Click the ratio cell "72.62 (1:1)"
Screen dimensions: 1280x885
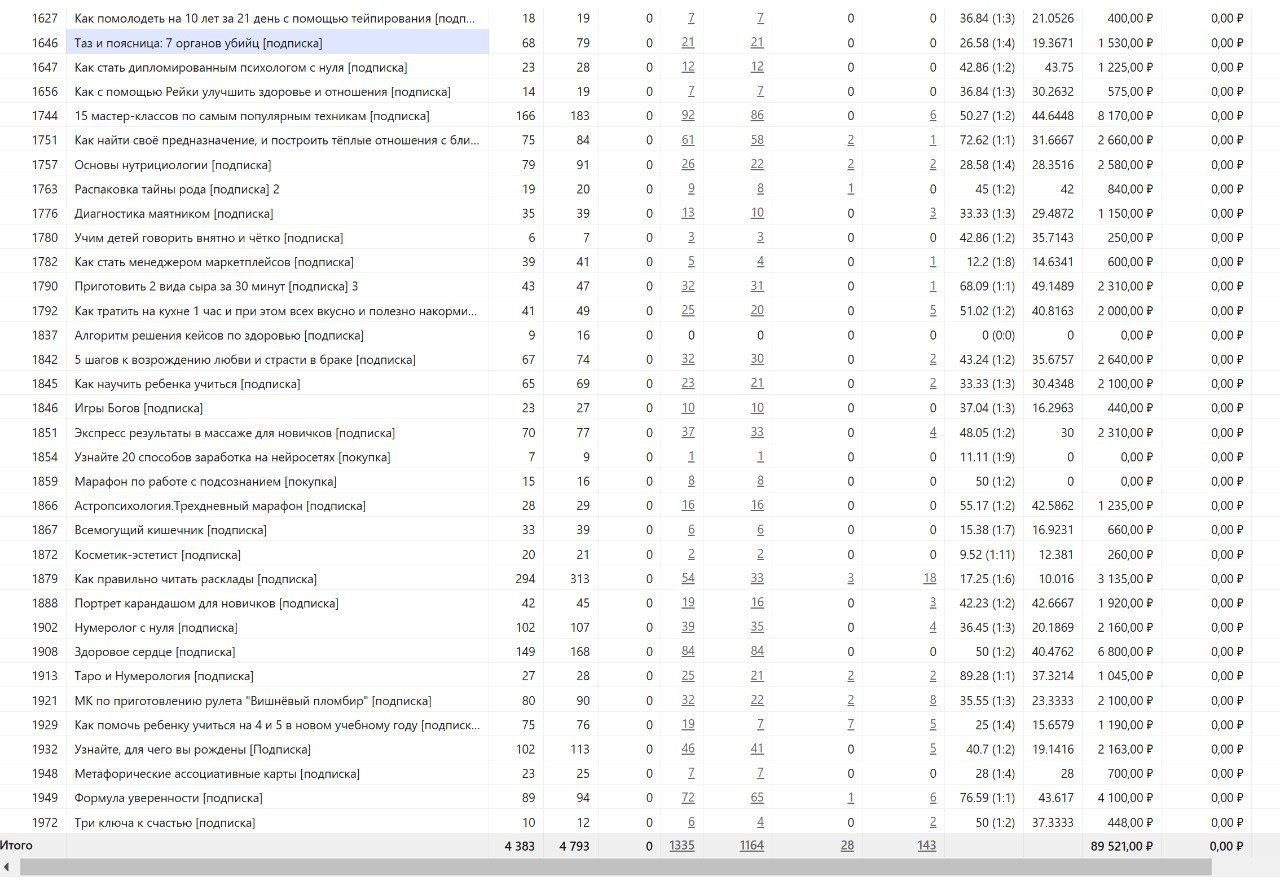pos(985,140)
